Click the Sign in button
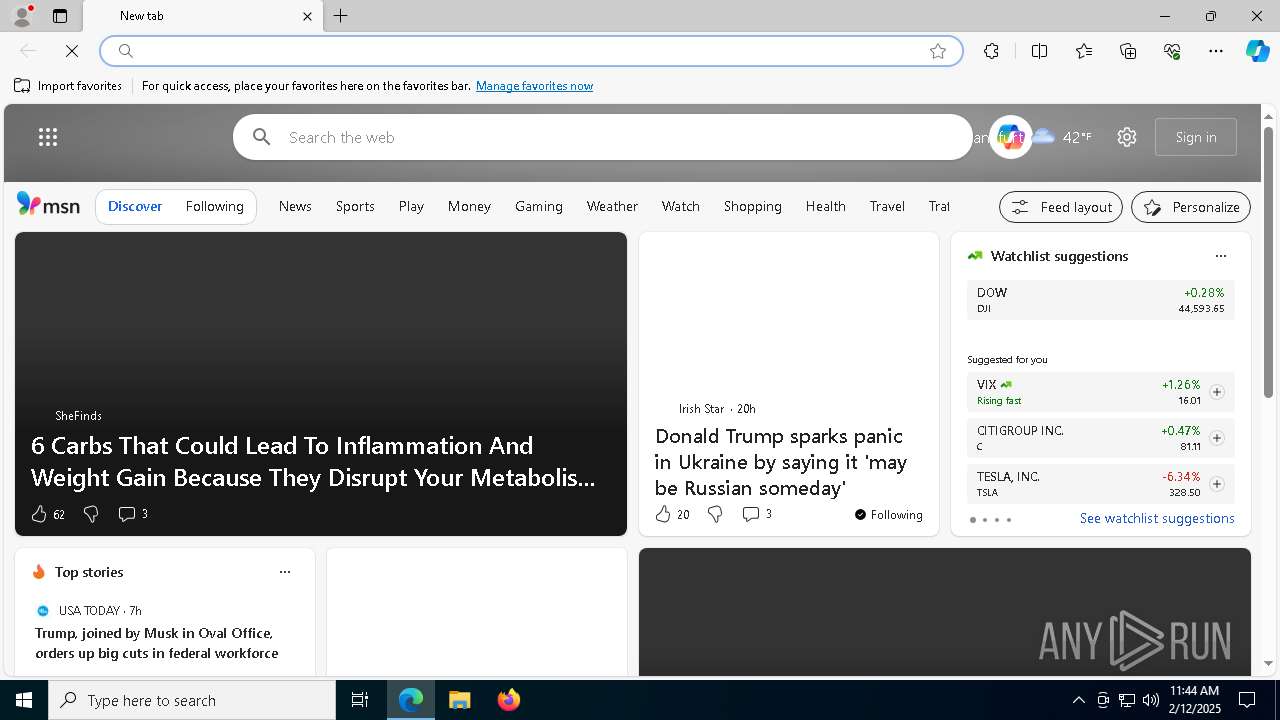This screenshot has width=1280, height=720. click(1196, 137)
